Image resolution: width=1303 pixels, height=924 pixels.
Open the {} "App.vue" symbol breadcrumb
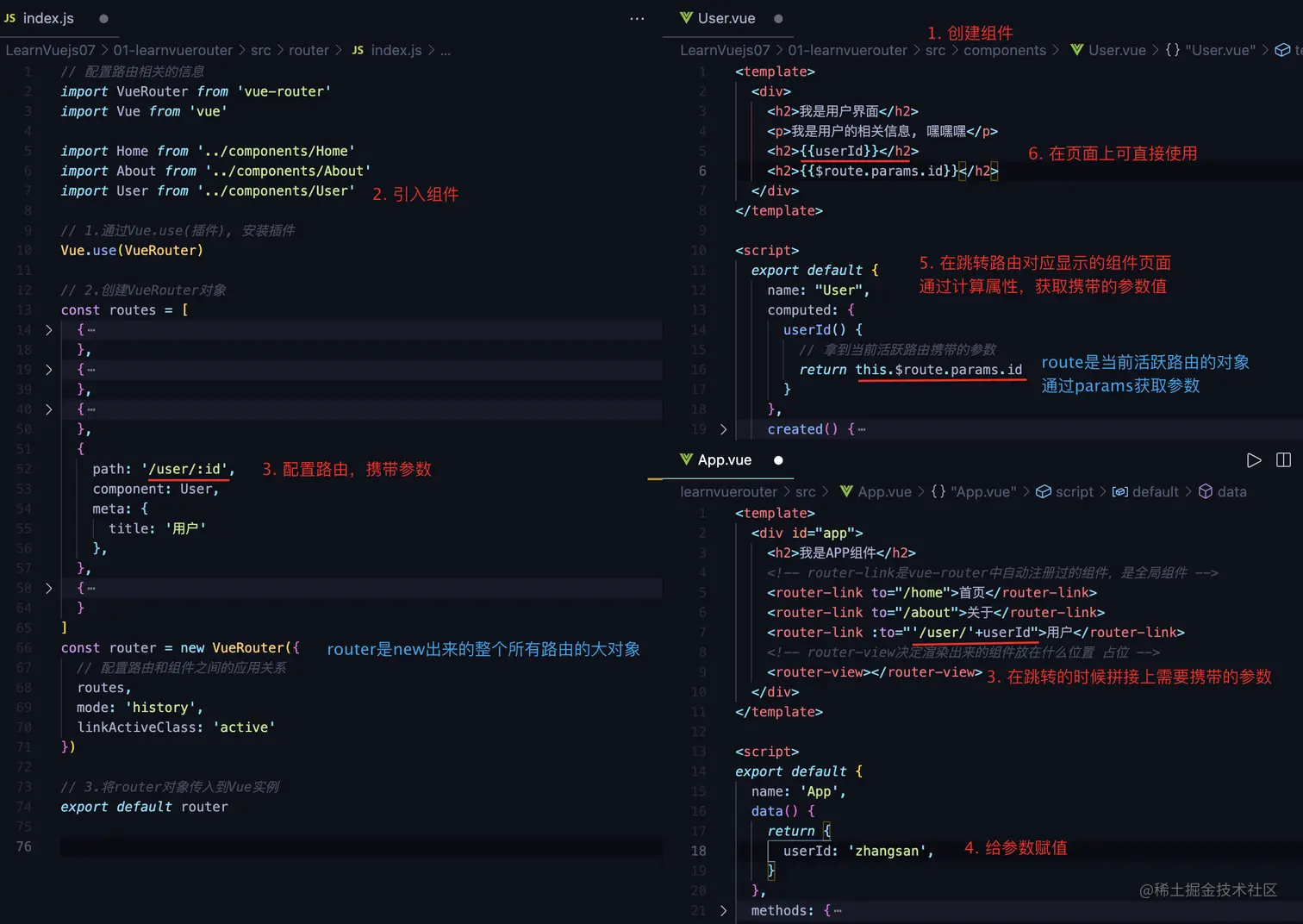point(973,491)
